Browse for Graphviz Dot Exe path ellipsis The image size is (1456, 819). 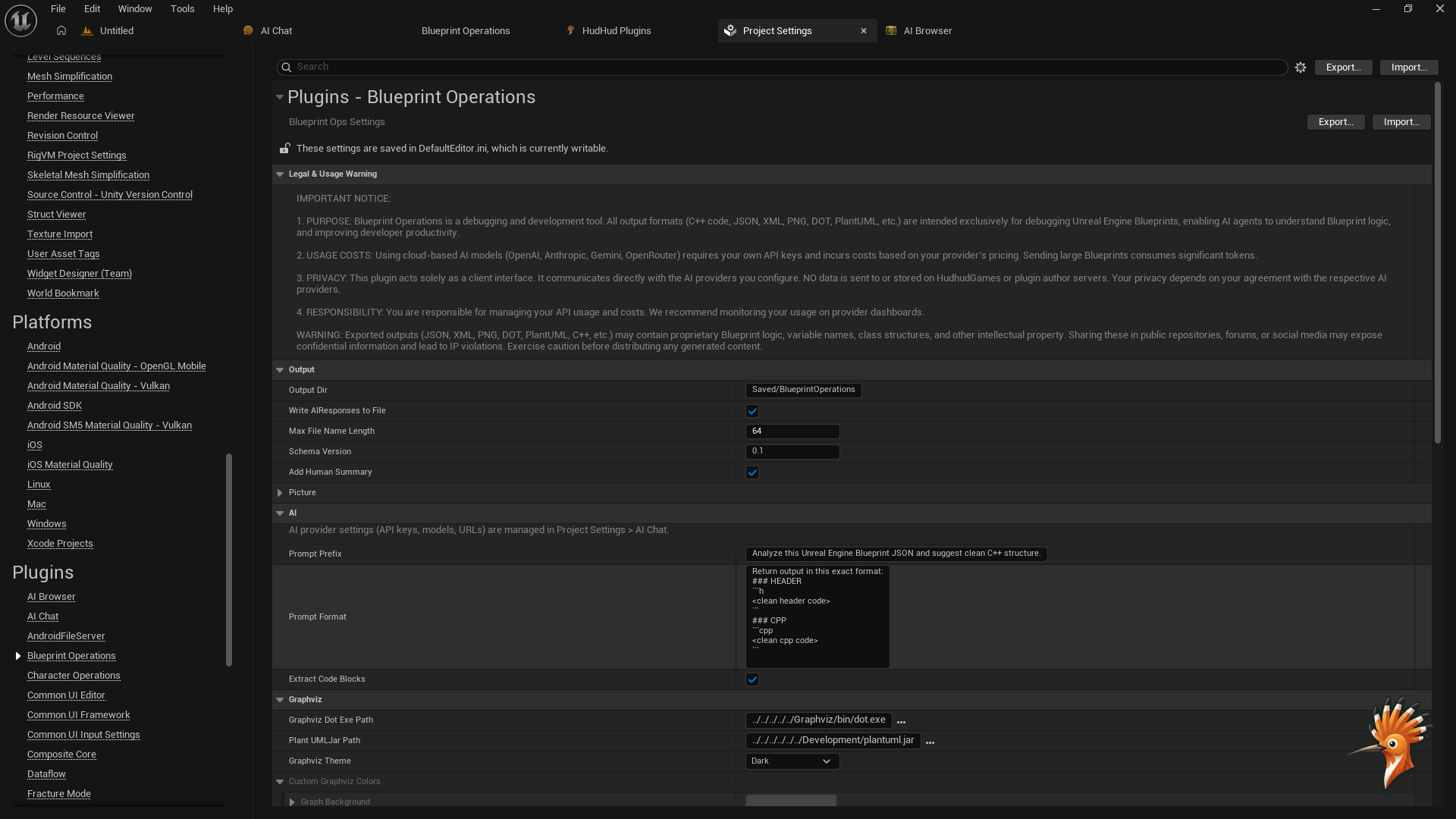click(901, 721)
